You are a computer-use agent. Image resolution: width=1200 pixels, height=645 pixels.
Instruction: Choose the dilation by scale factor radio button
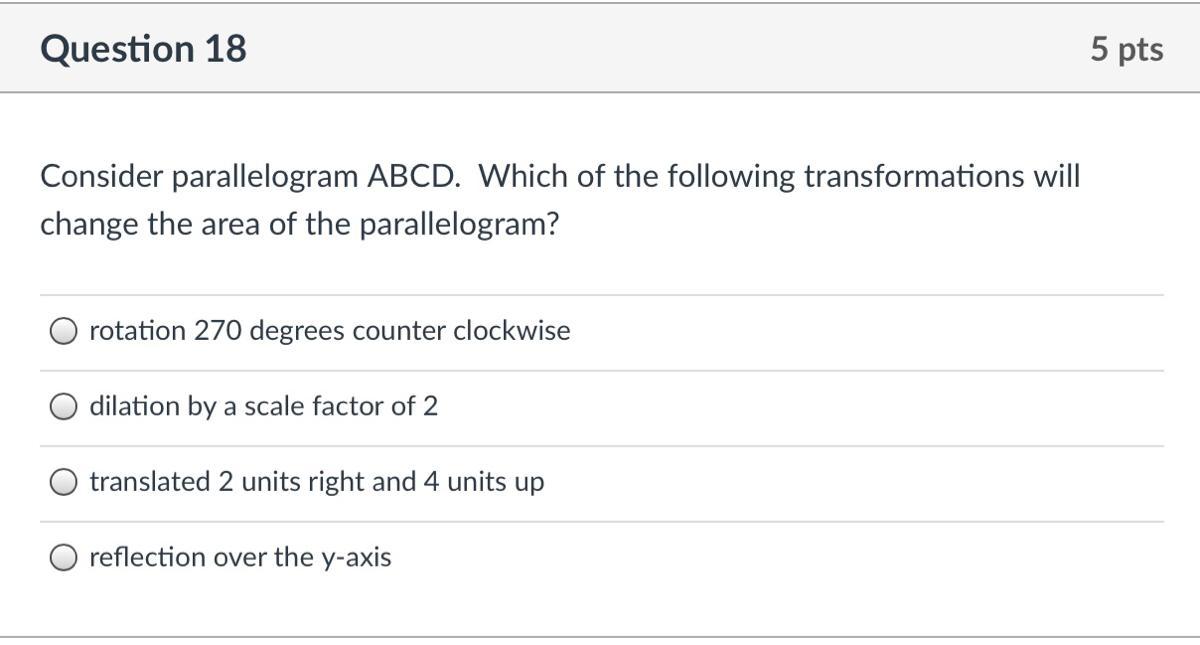click(65, 407)
